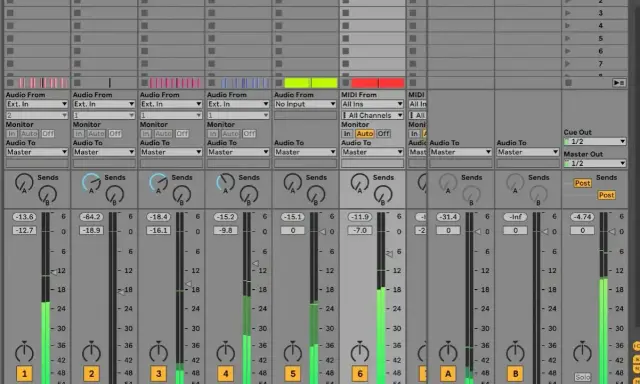Reset track 6 peak level showing -11.9
640x384 pixels.
tap(360, 217)
